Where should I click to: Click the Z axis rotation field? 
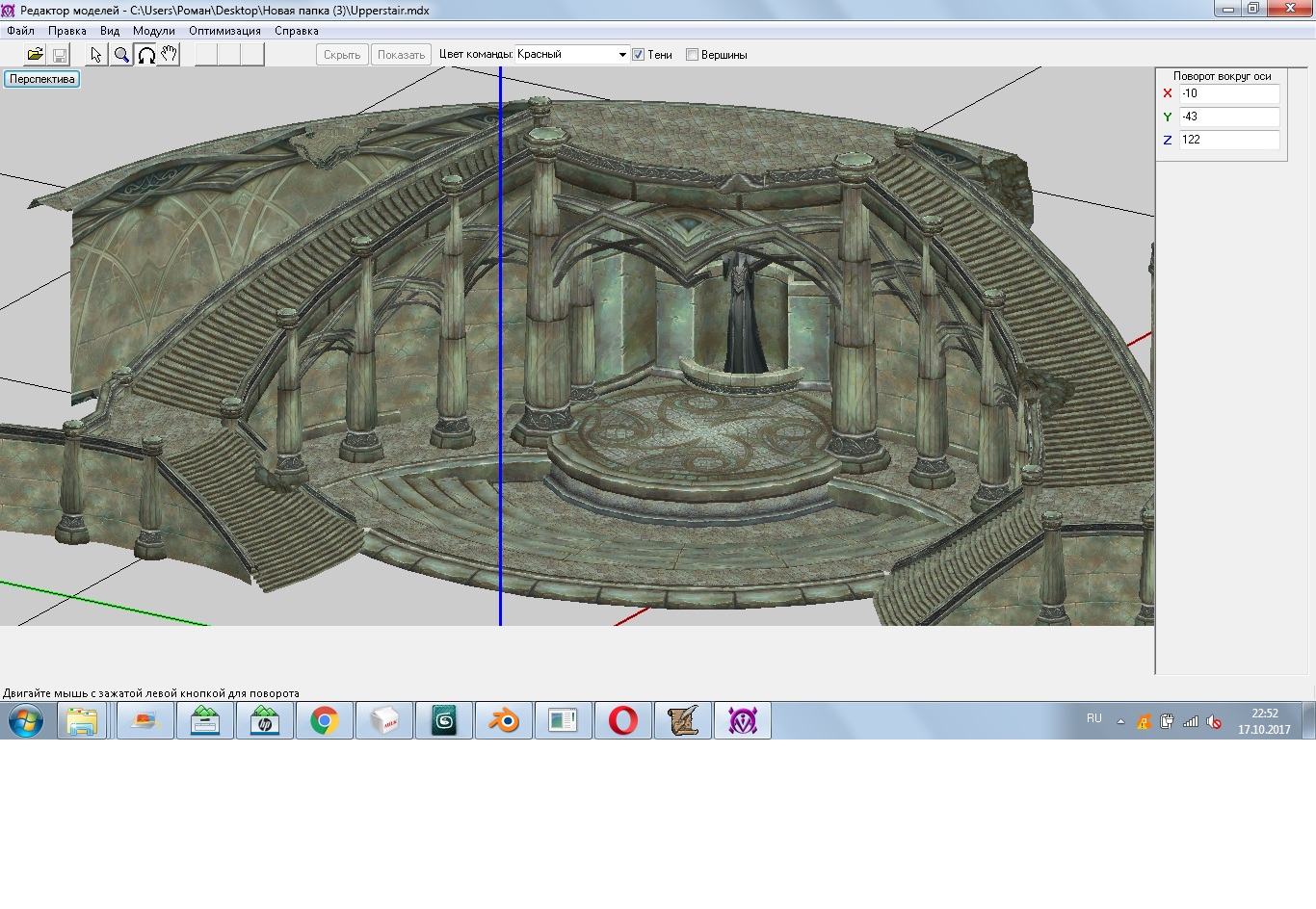(x=1228, y=140)
